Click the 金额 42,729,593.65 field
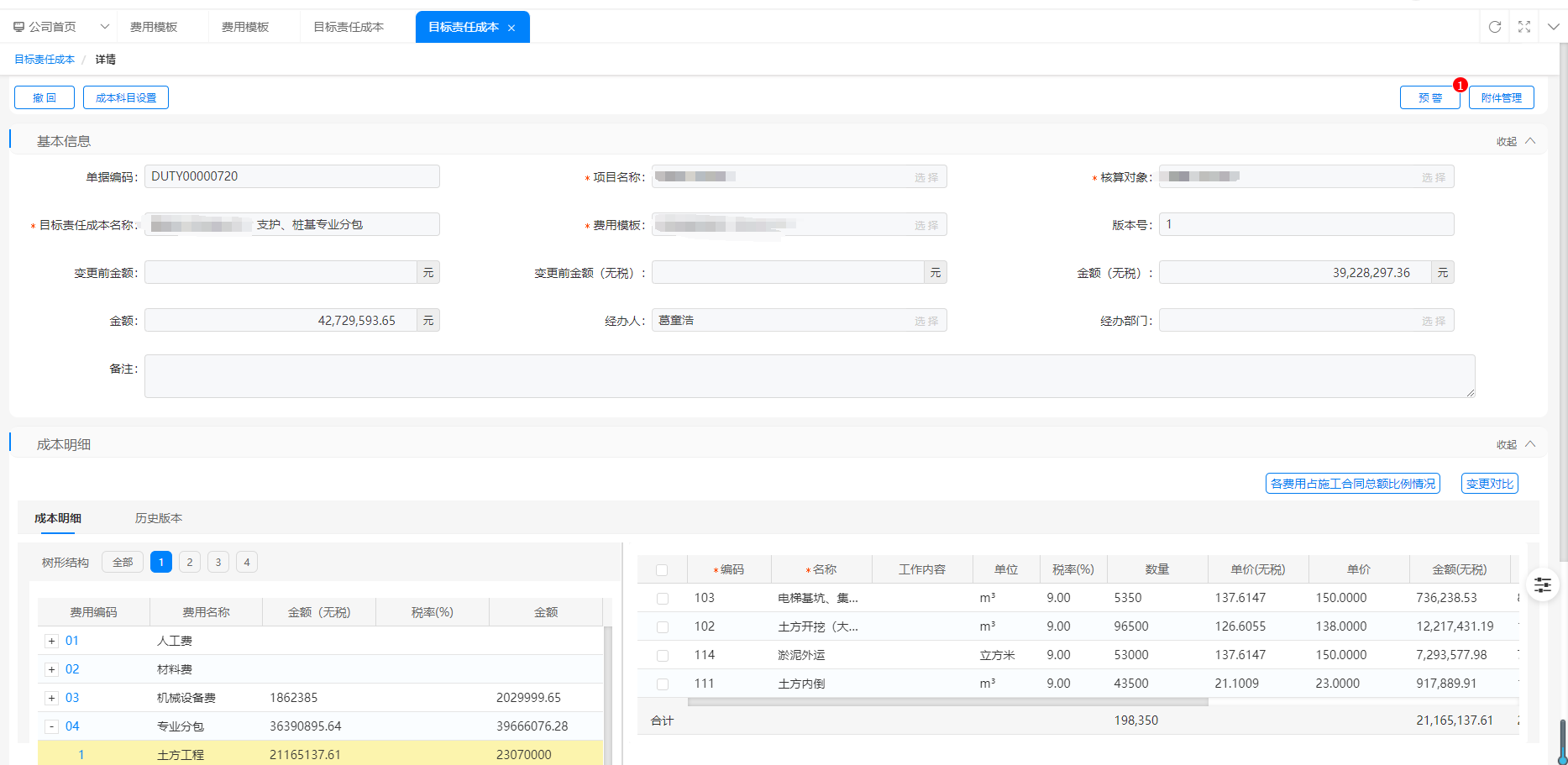Viewport: 1568px width, 765px height. (281, 320)
